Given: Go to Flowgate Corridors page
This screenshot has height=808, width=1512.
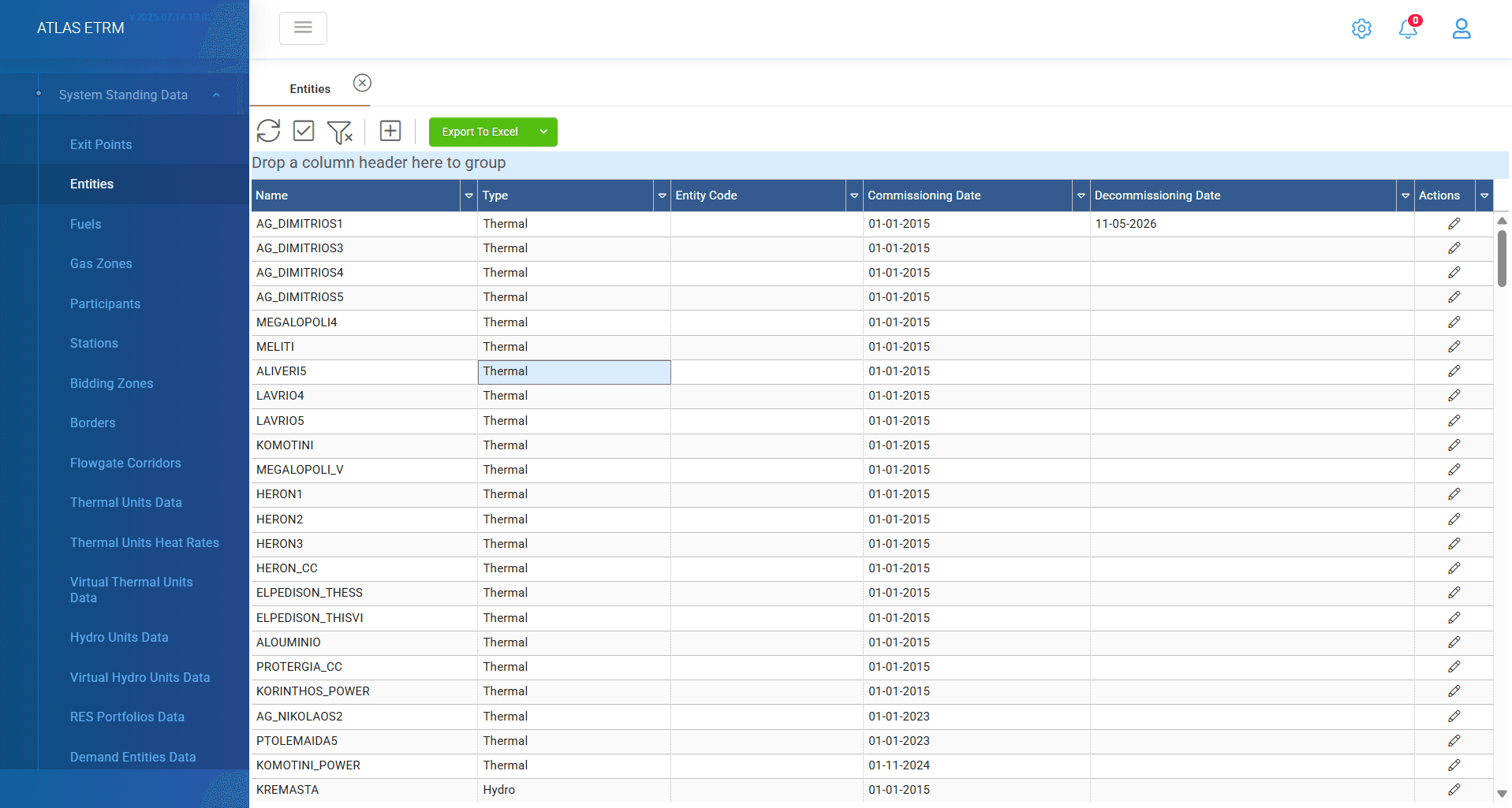Looking at the screenshot, I should [x=125, y=463].
